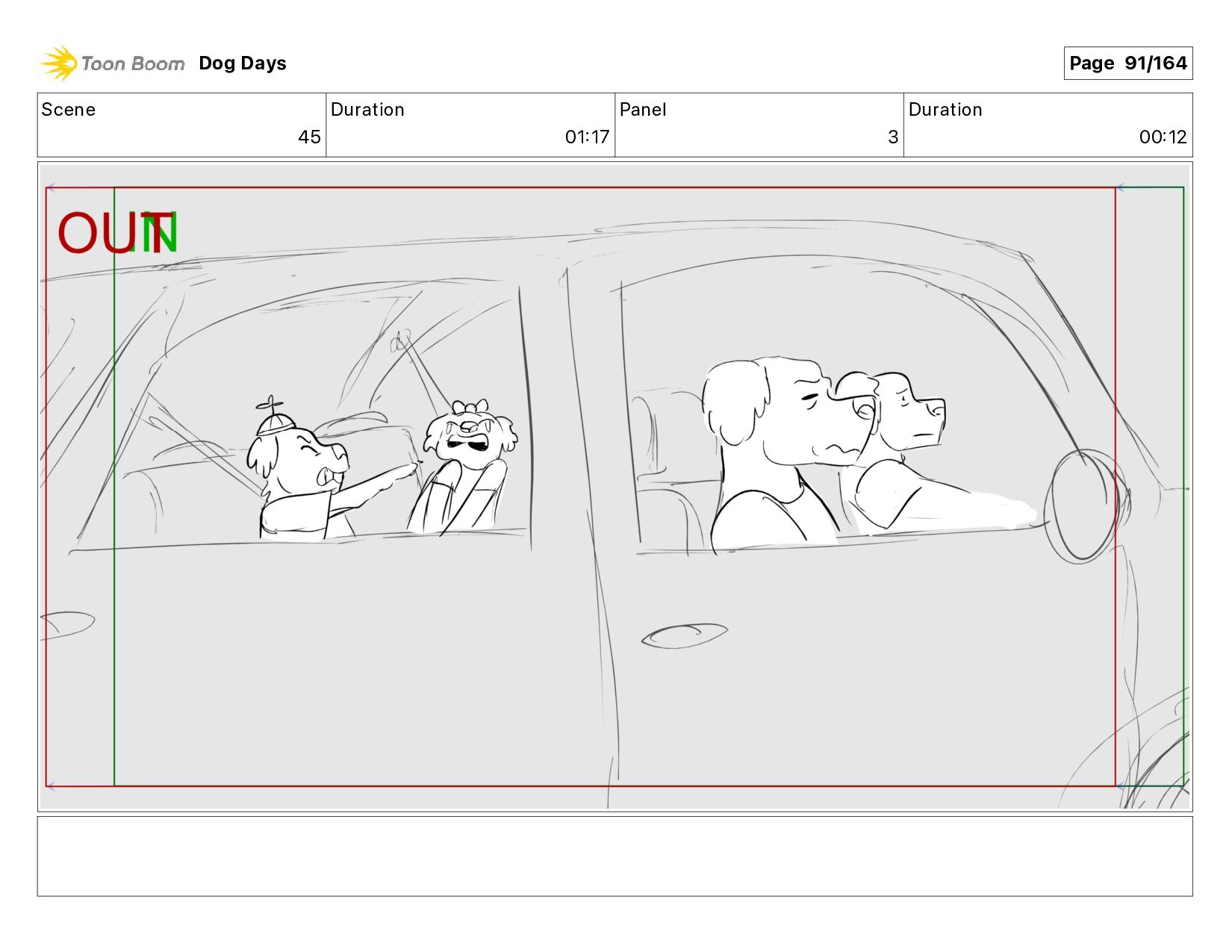This screenshot has width=1232, height=952.
Task: Select the top-right green camera frame corner arrow
Action: [x=1120, y=188]
